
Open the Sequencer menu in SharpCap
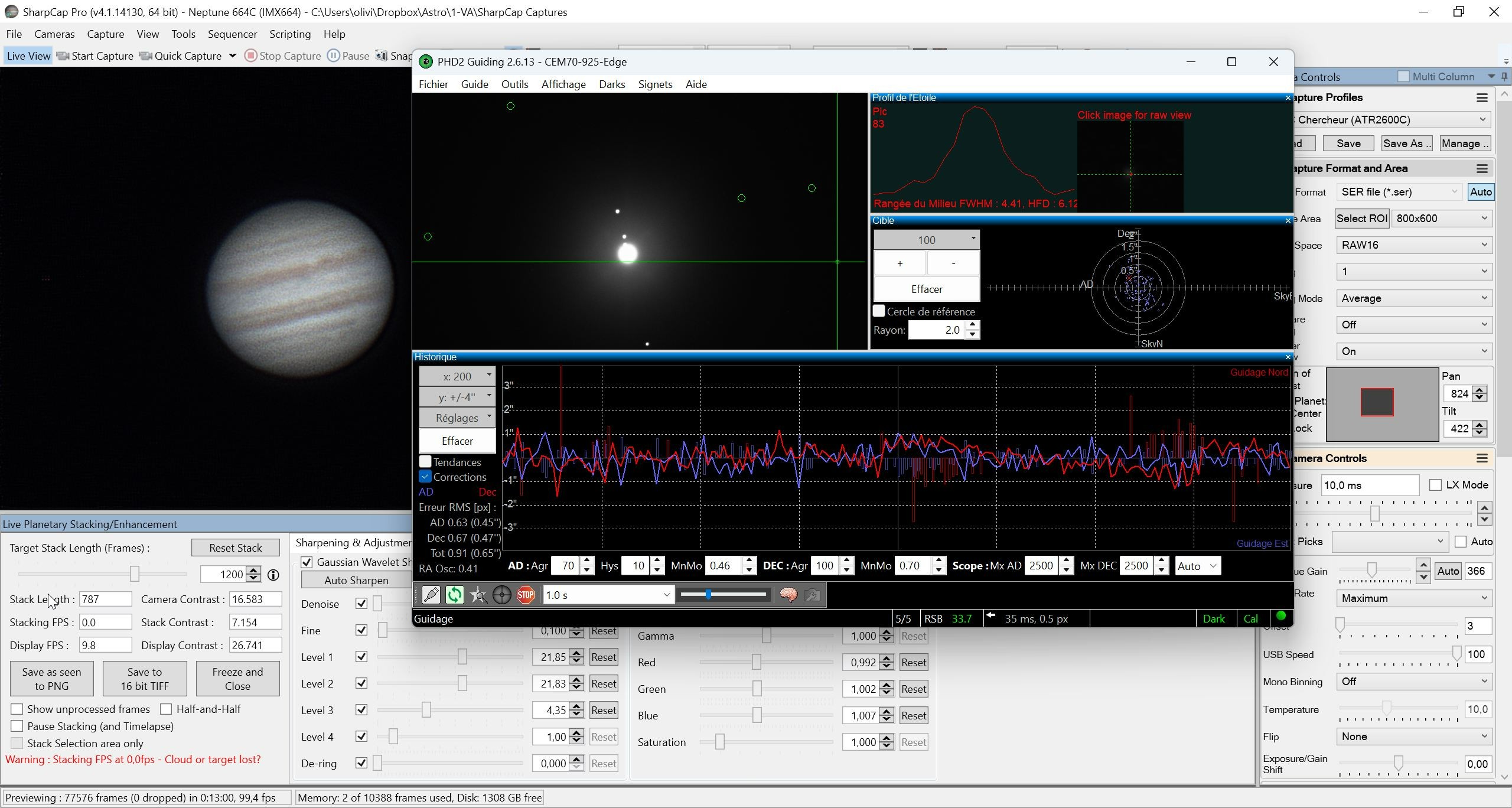coord(232,34)
